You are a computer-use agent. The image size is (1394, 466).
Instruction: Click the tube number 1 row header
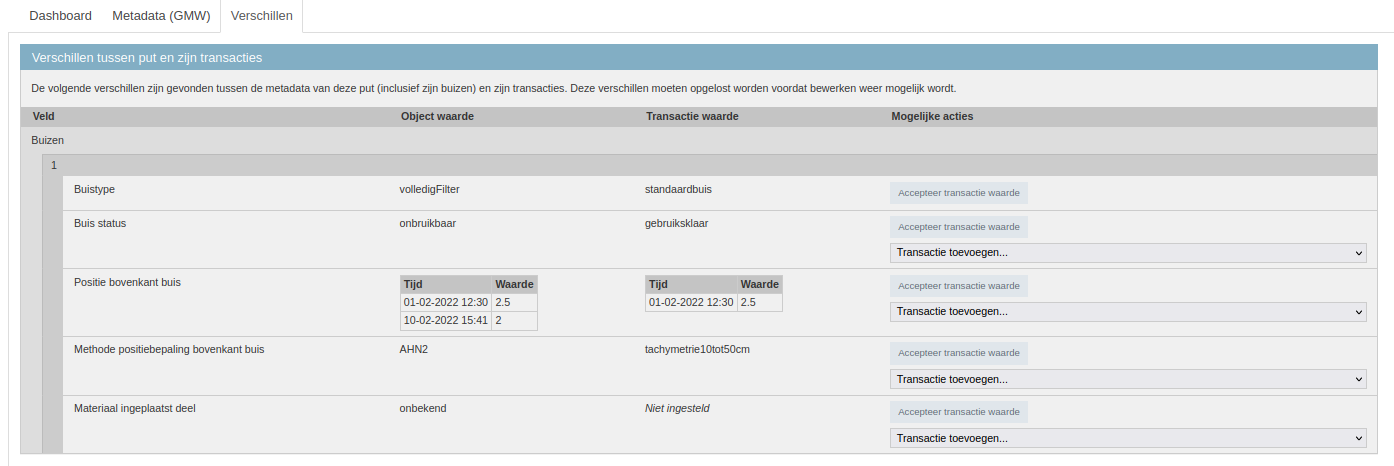[x=54, y=165]
